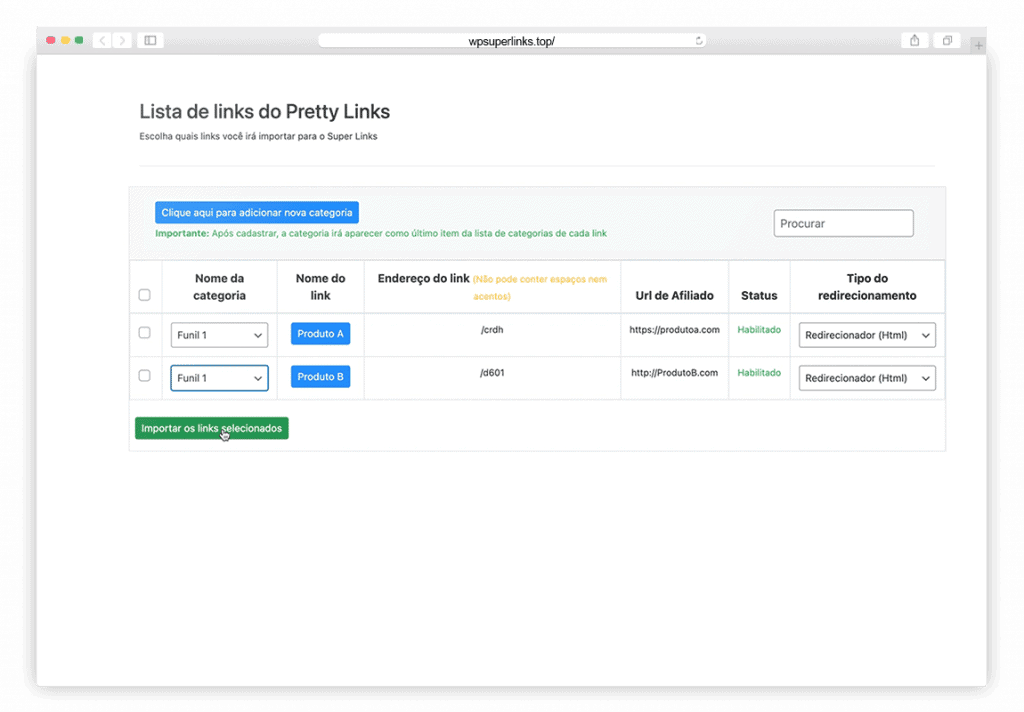Screen dimensions: 1024x712
Task: Click the Produto B link name button
Action: pyautogui.click(x=320, y=377)
